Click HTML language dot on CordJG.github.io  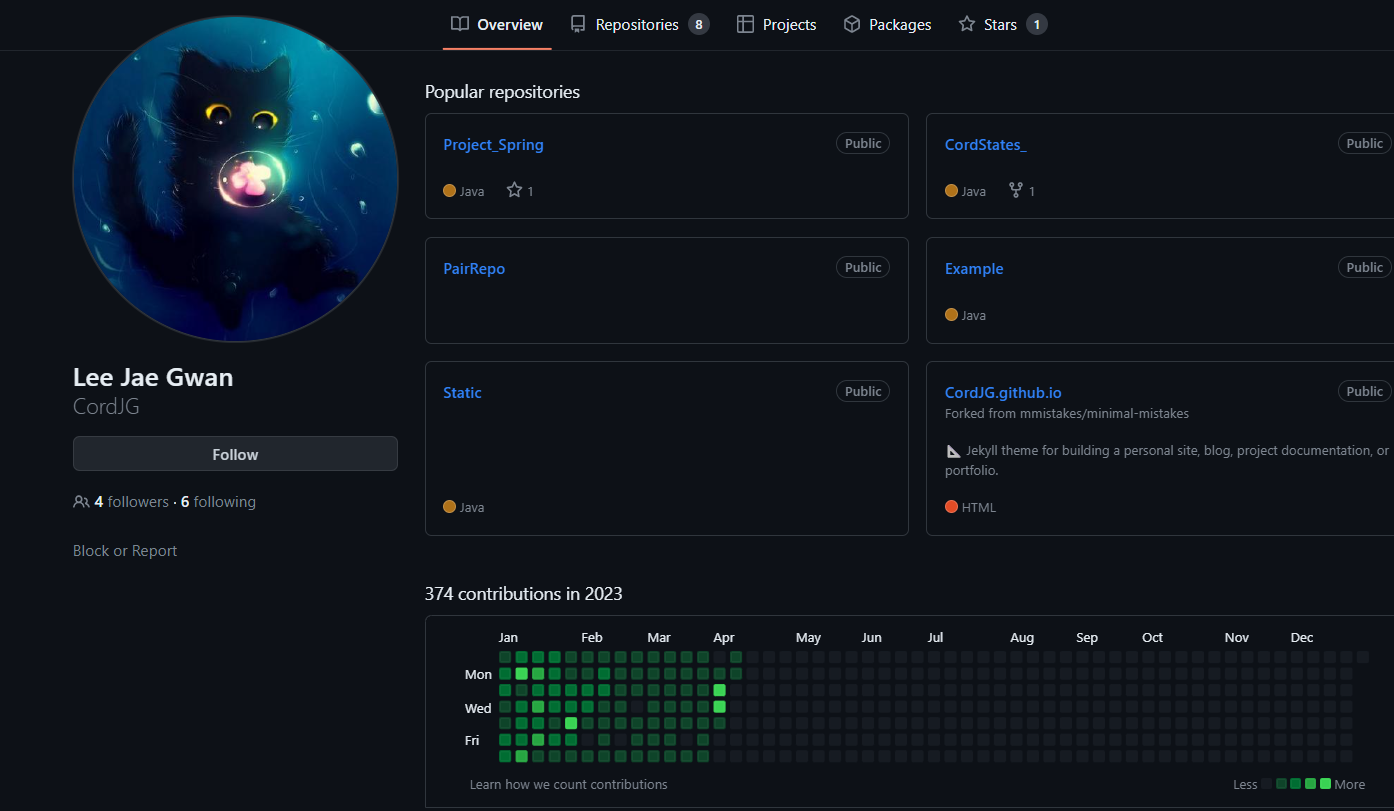click(952, 507)
